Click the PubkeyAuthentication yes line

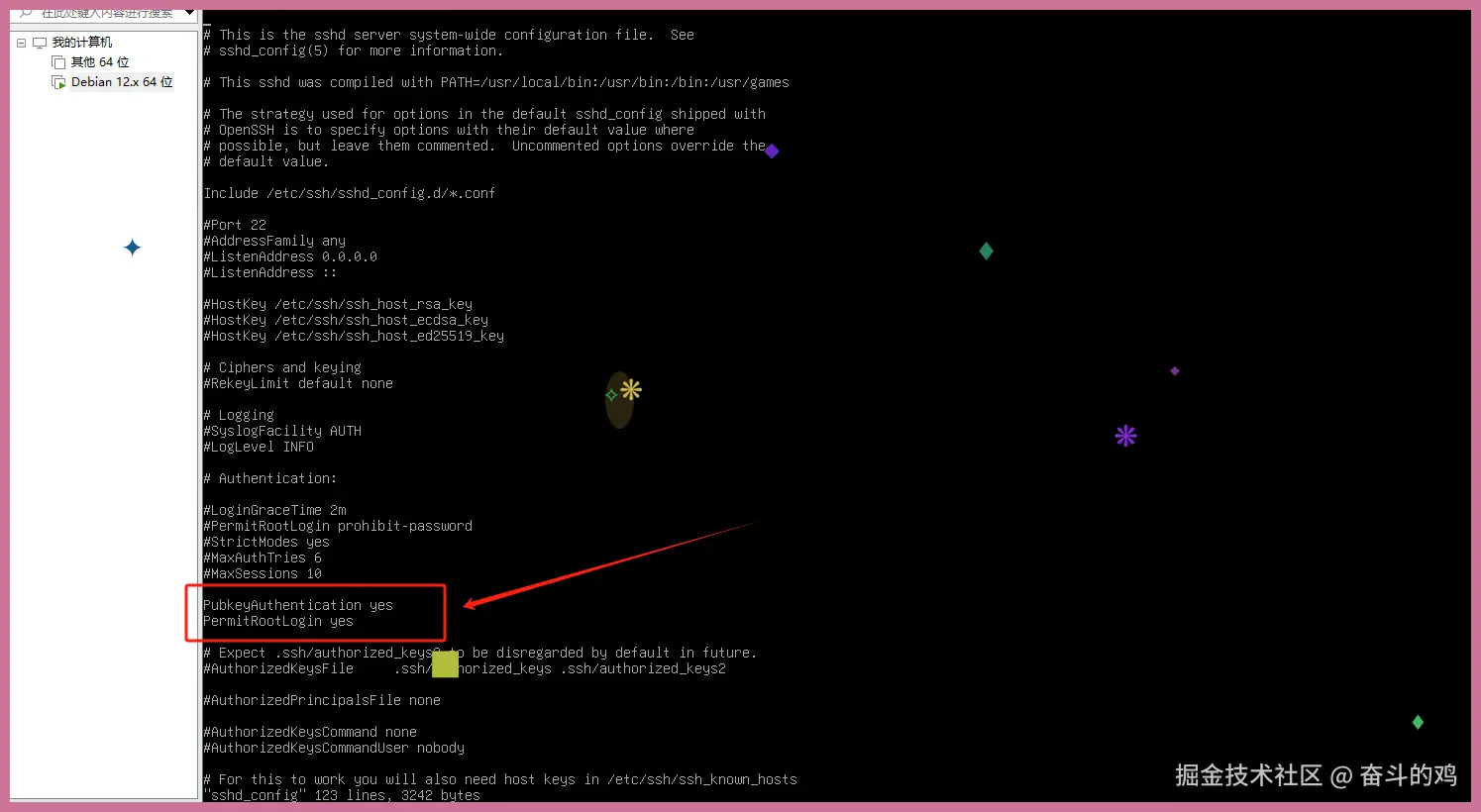[298, 605]
